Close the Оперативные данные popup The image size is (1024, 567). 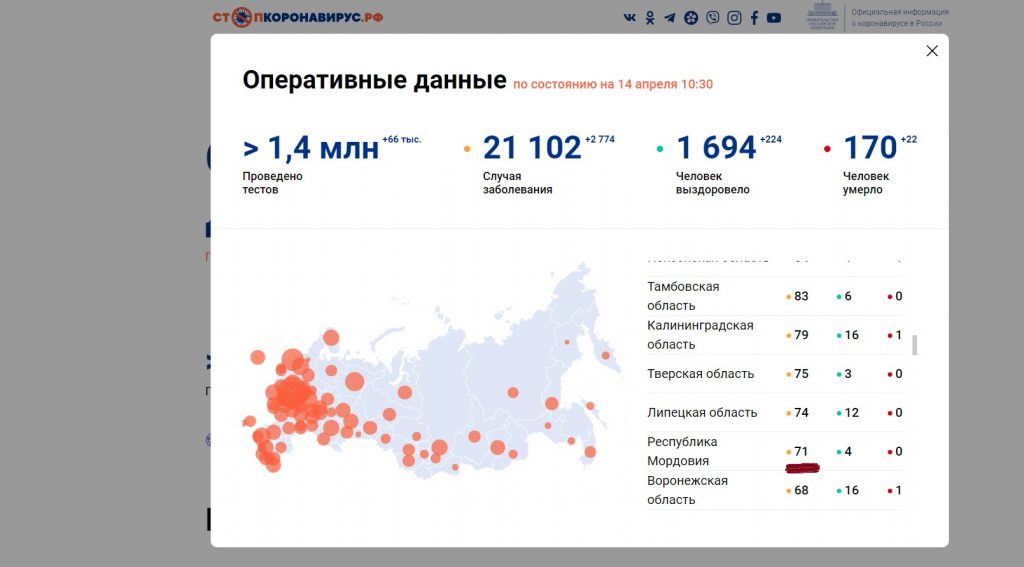click(932, 51)
